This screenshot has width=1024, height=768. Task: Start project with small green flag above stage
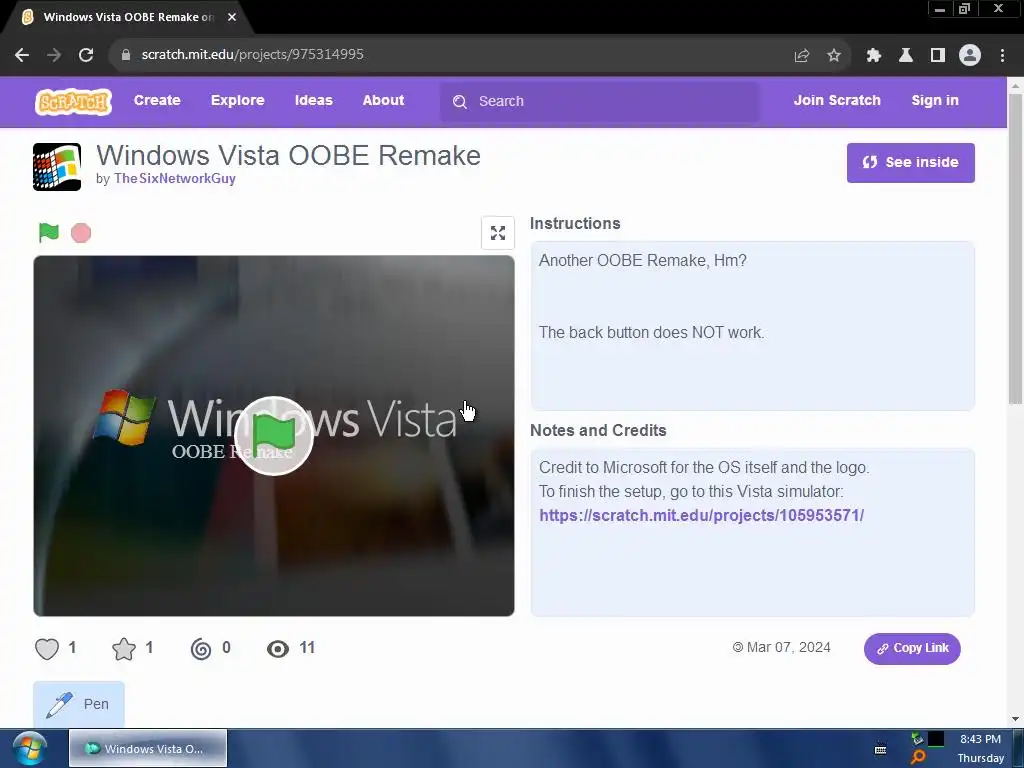49,232
